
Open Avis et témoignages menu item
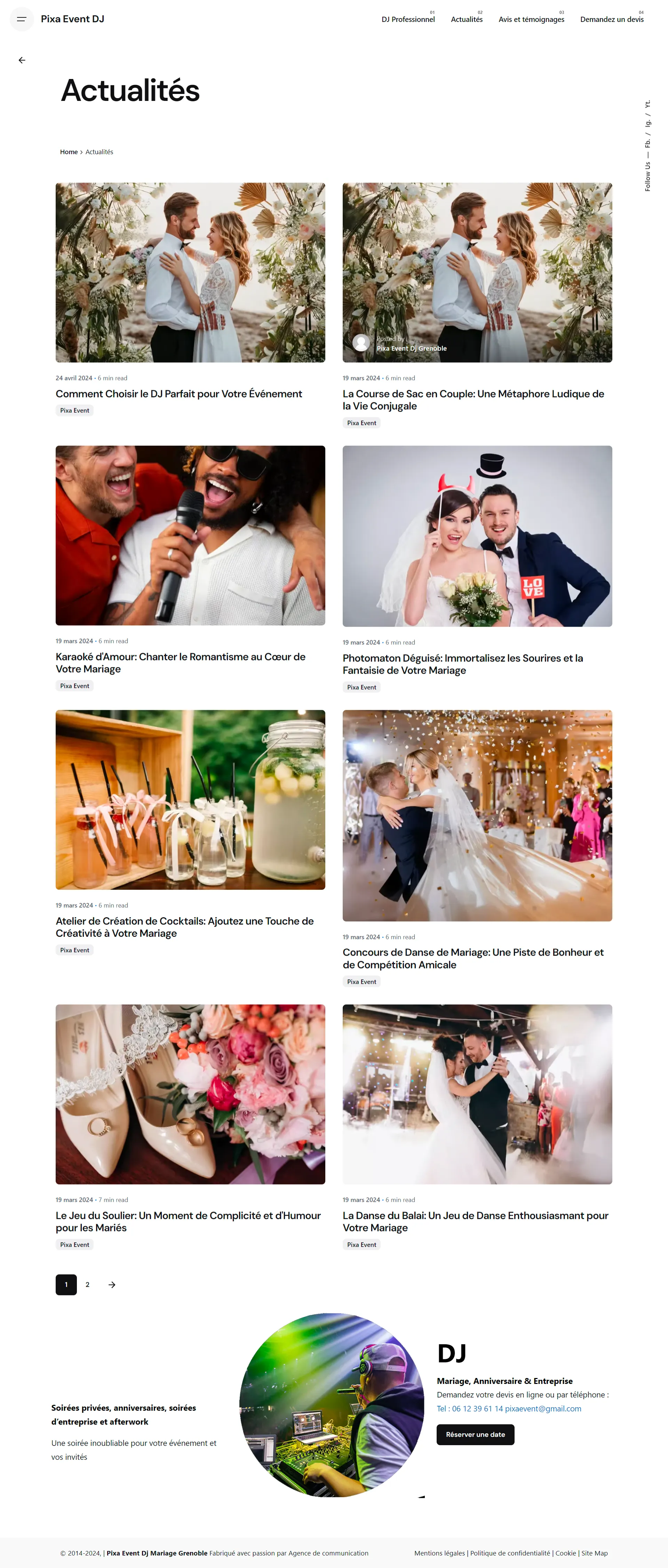[x=531, y=19]
